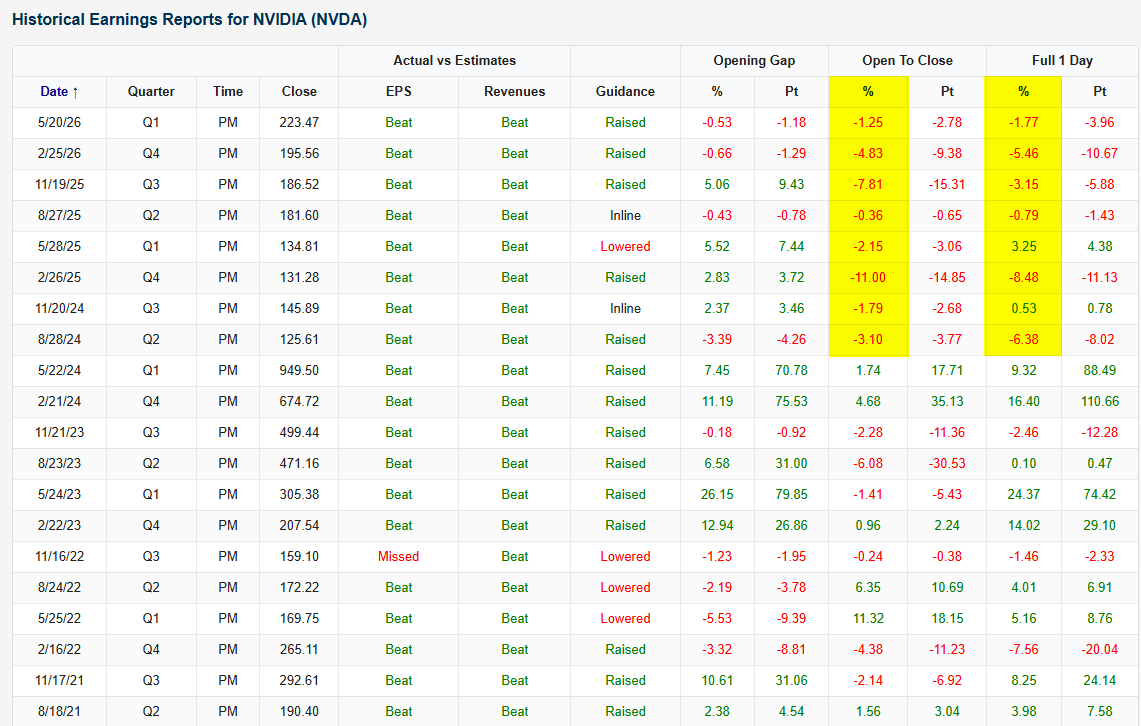Image resolution: width=1141 pixels, height=726 pixels.
Task: Click the full-day point value 110.66
Action: [1100, 402]
